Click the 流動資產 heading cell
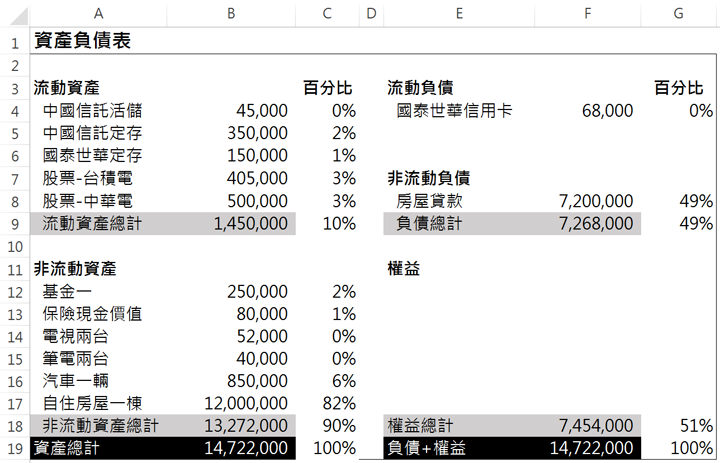The height and width of the screenshot is (463, 720). 98,88
